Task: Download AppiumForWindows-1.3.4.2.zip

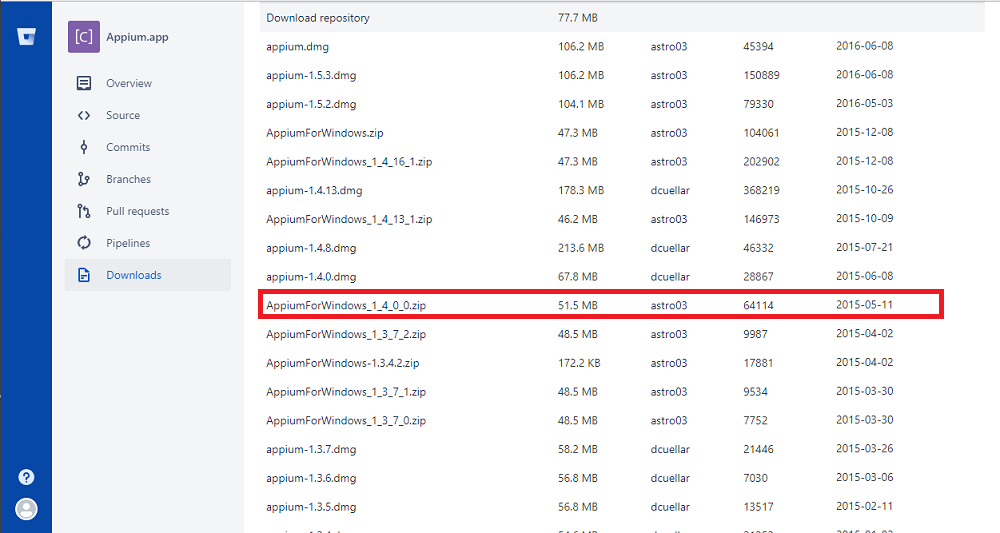Action: 342,363
